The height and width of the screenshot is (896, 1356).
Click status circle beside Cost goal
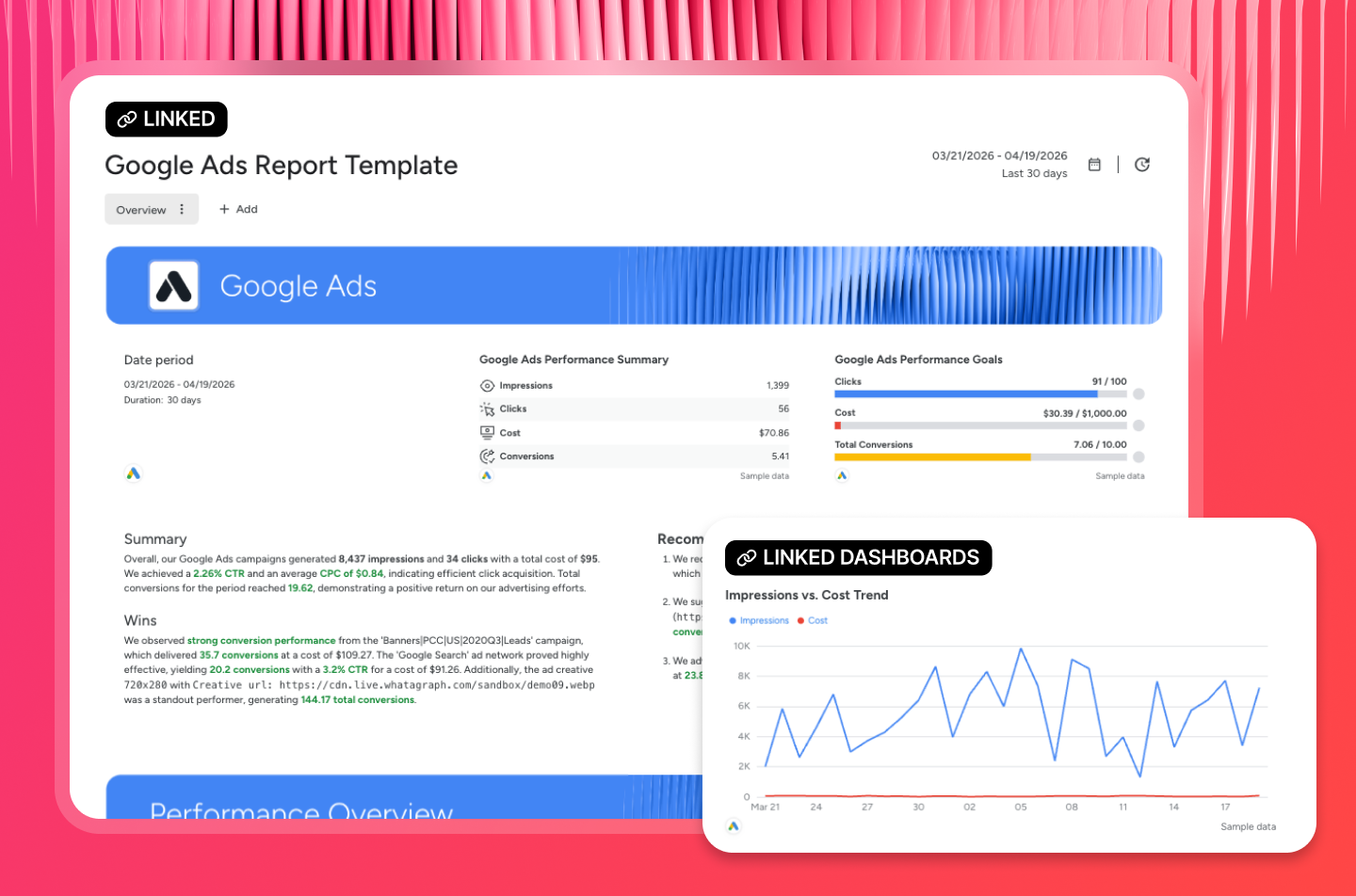click(x=1138, y=425)
